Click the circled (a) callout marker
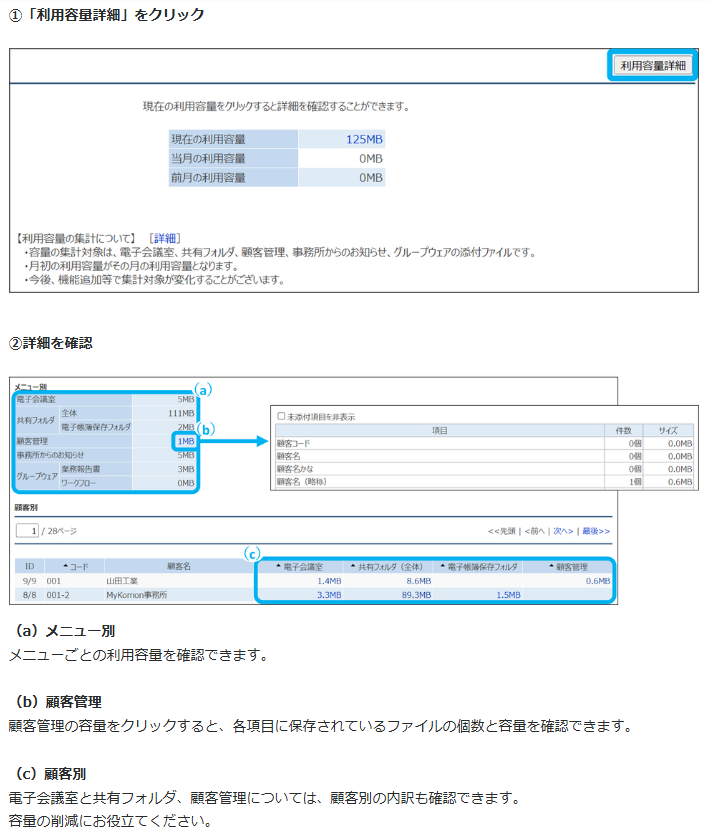708x837 pixels. click(x=203, y=390)
